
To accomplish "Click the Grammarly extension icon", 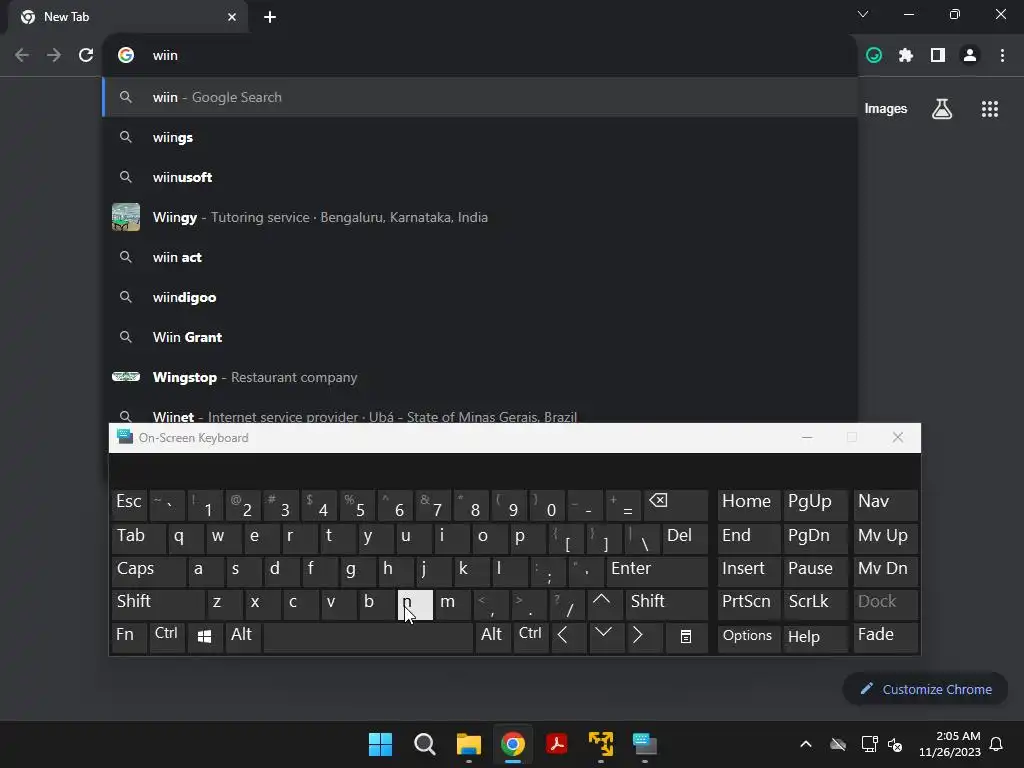I will click(874, 56).
